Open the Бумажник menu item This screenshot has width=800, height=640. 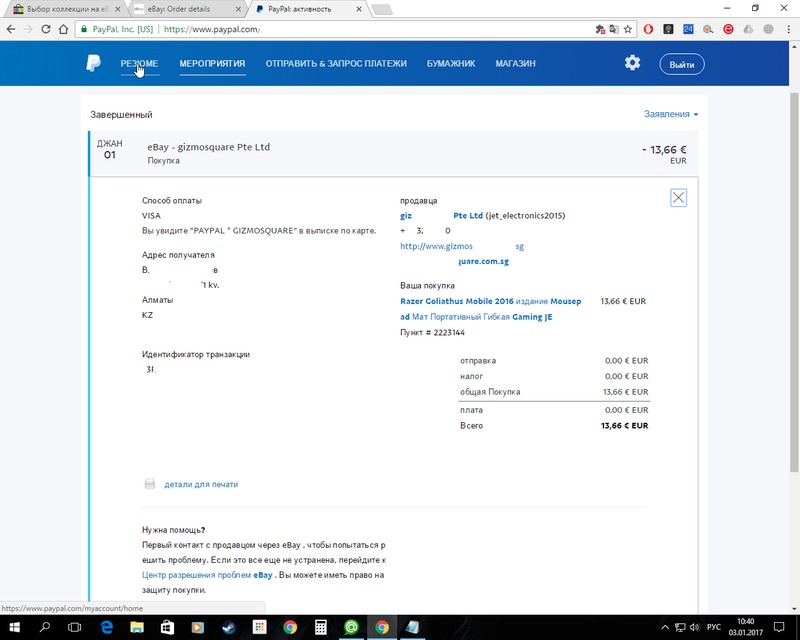point(451,63)
